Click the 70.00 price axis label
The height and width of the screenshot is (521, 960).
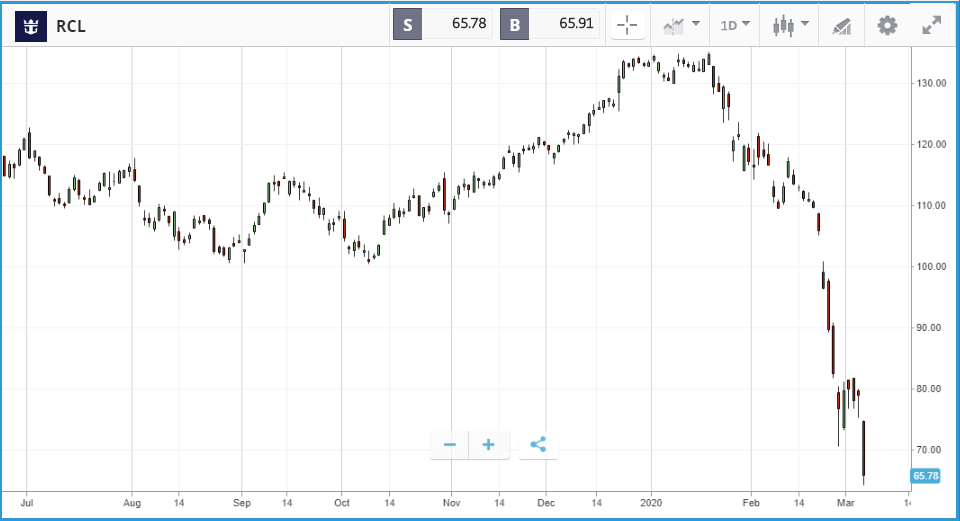(931, 450)
